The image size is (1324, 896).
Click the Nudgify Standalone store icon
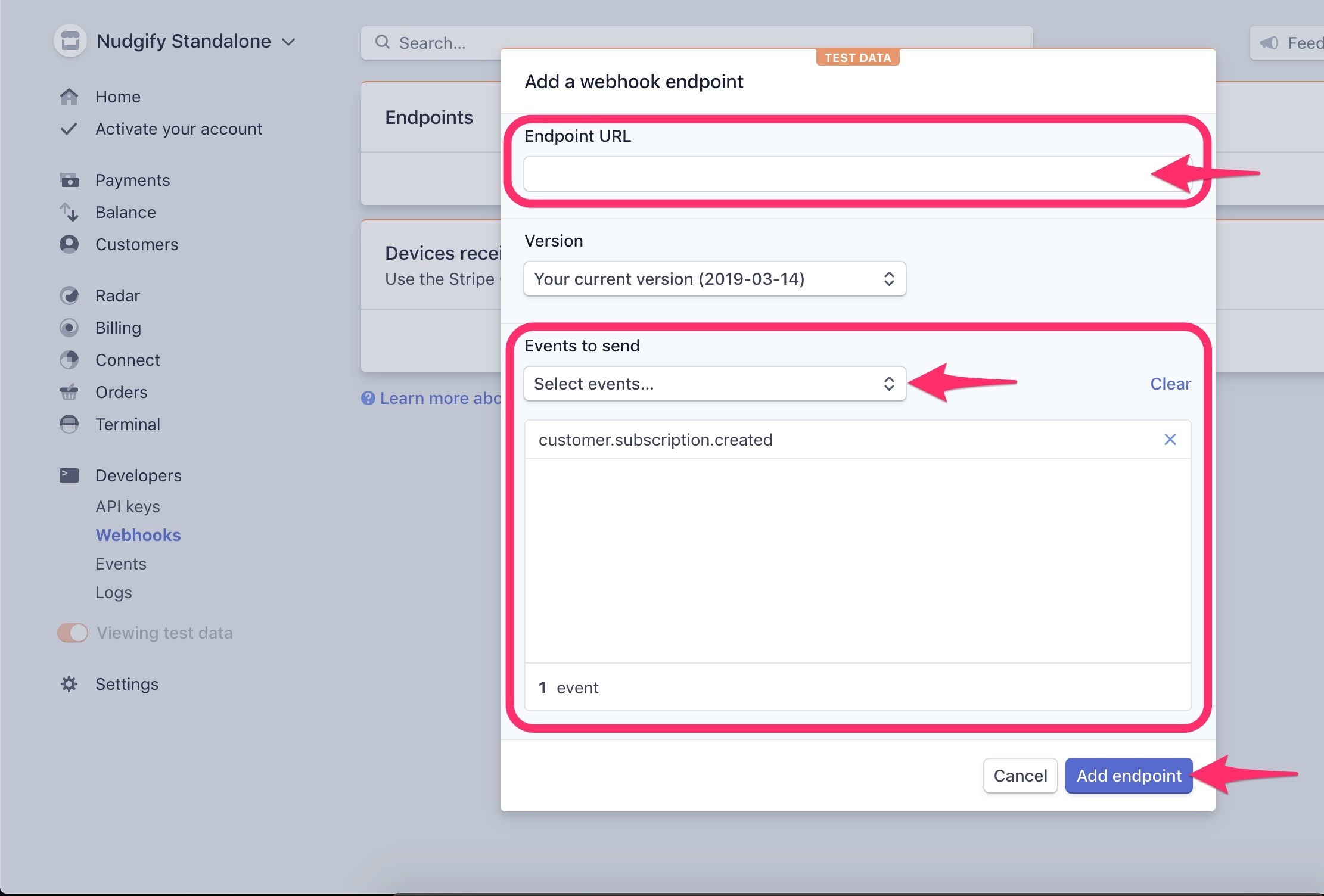(70, 41)
